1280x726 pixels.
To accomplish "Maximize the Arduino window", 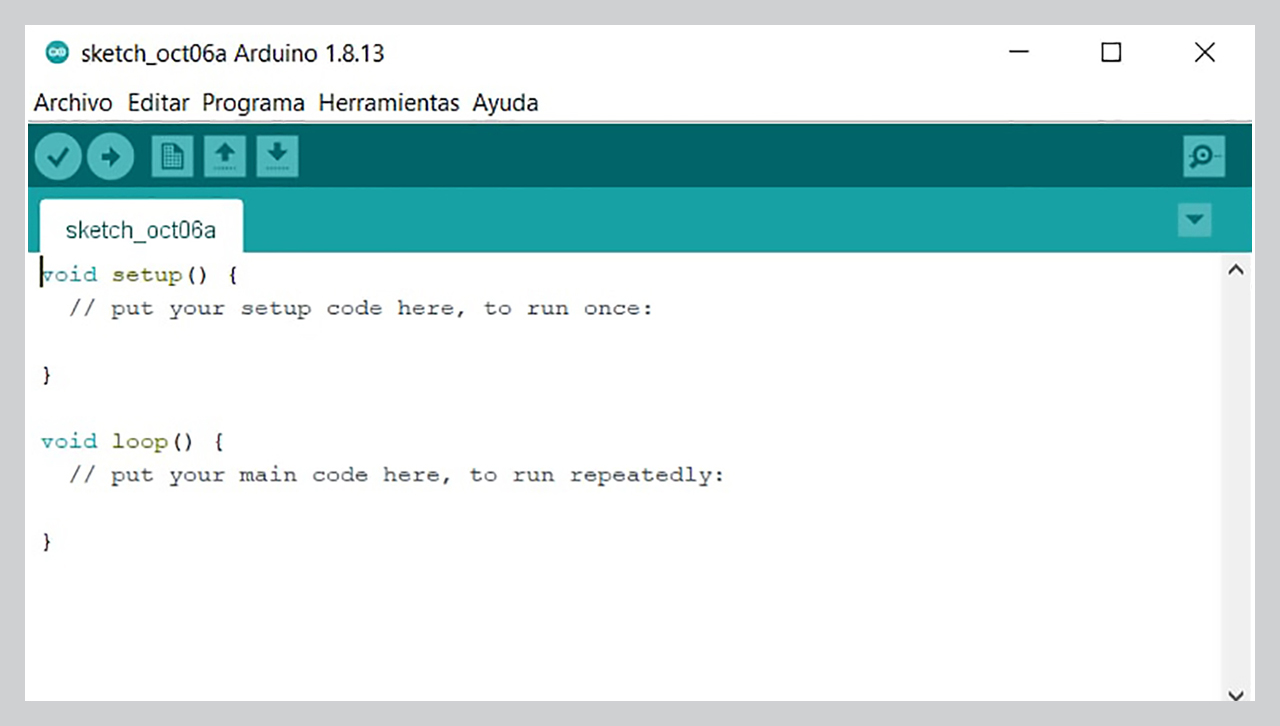I will pos(1111,52).
